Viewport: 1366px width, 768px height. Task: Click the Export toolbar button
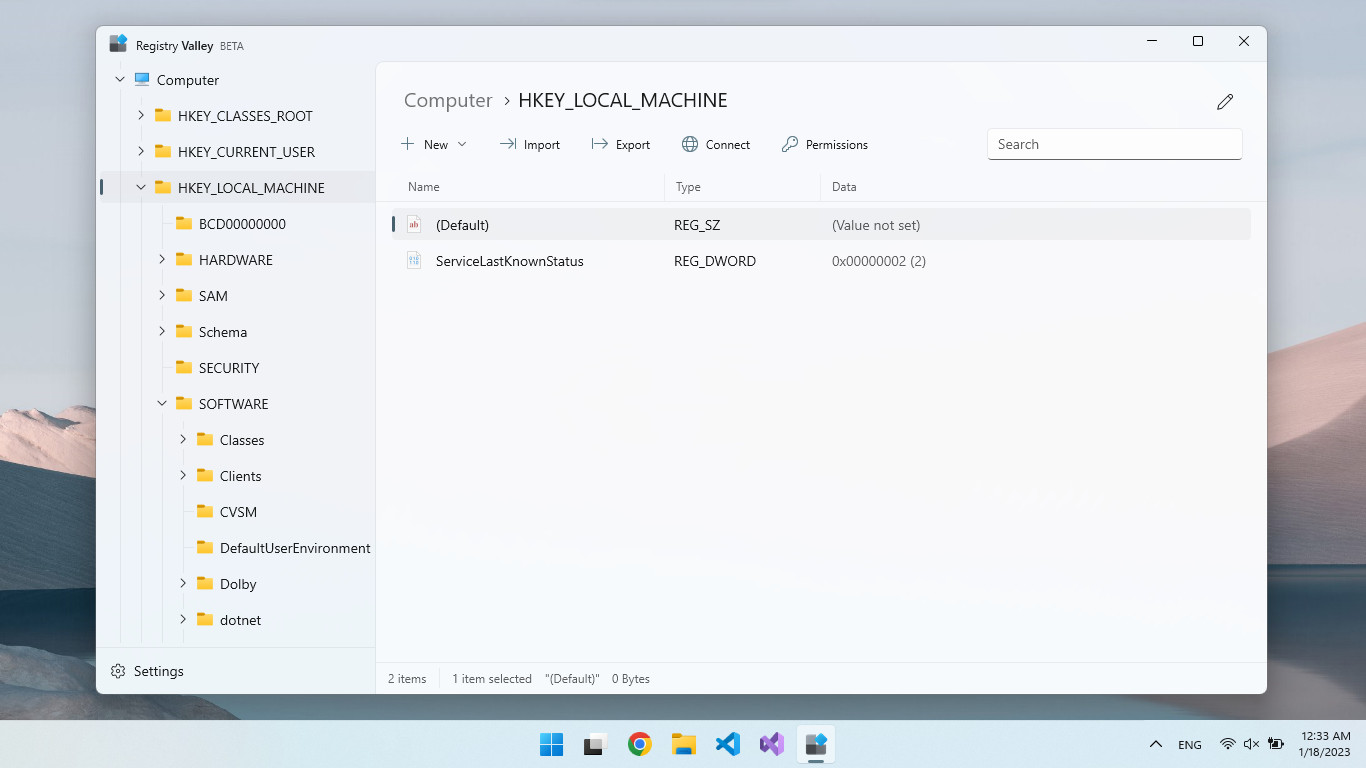[621, 145]
